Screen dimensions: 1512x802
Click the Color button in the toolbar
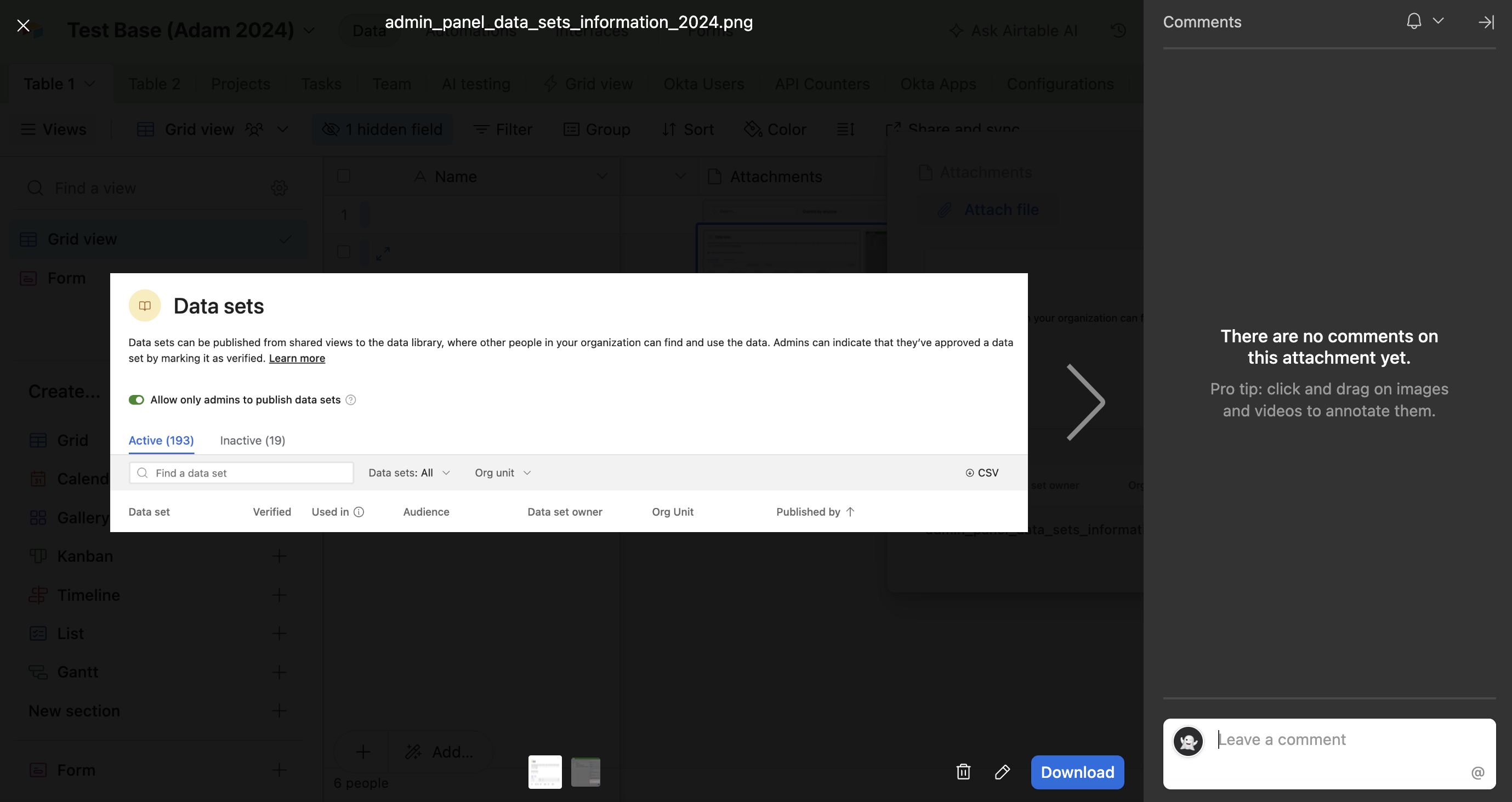(x=775, y=129)
